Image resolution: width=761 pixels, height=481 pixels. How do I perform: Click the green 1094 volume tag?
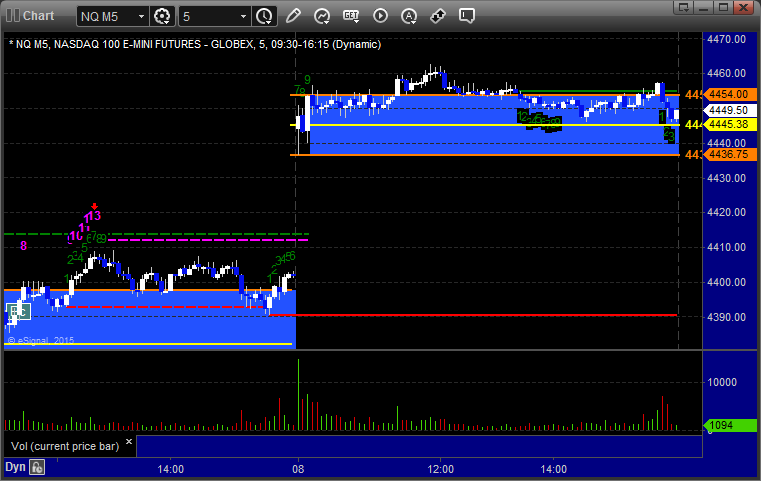(x=729, y=425)
